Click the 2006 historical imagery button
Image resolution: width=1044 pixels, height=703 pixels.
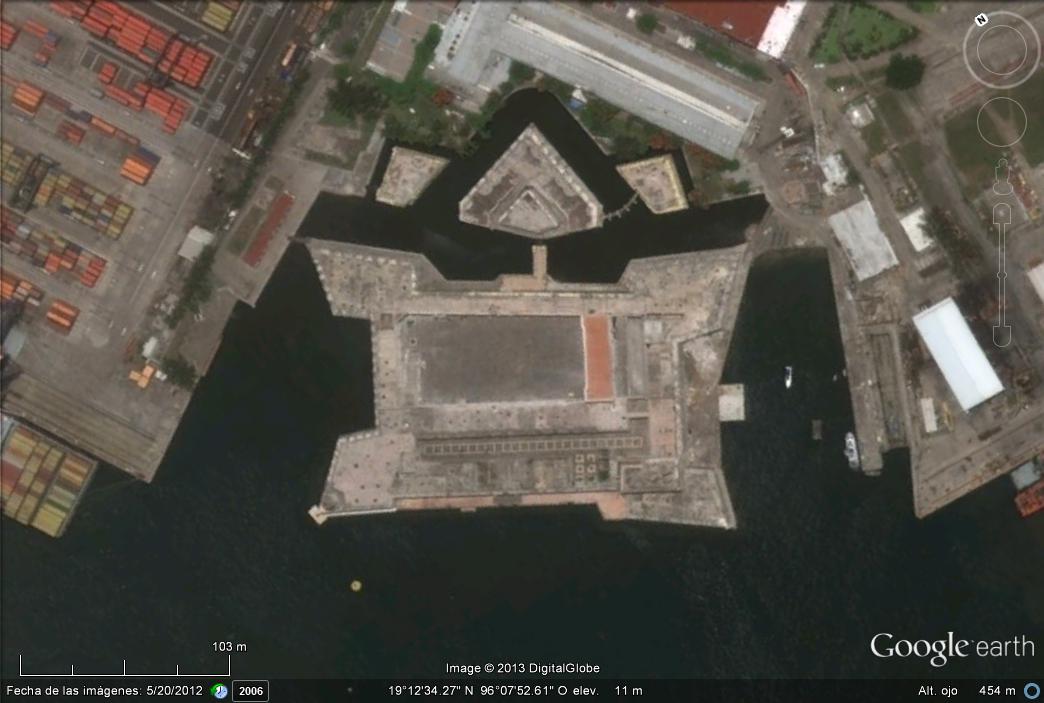(250, 691)
